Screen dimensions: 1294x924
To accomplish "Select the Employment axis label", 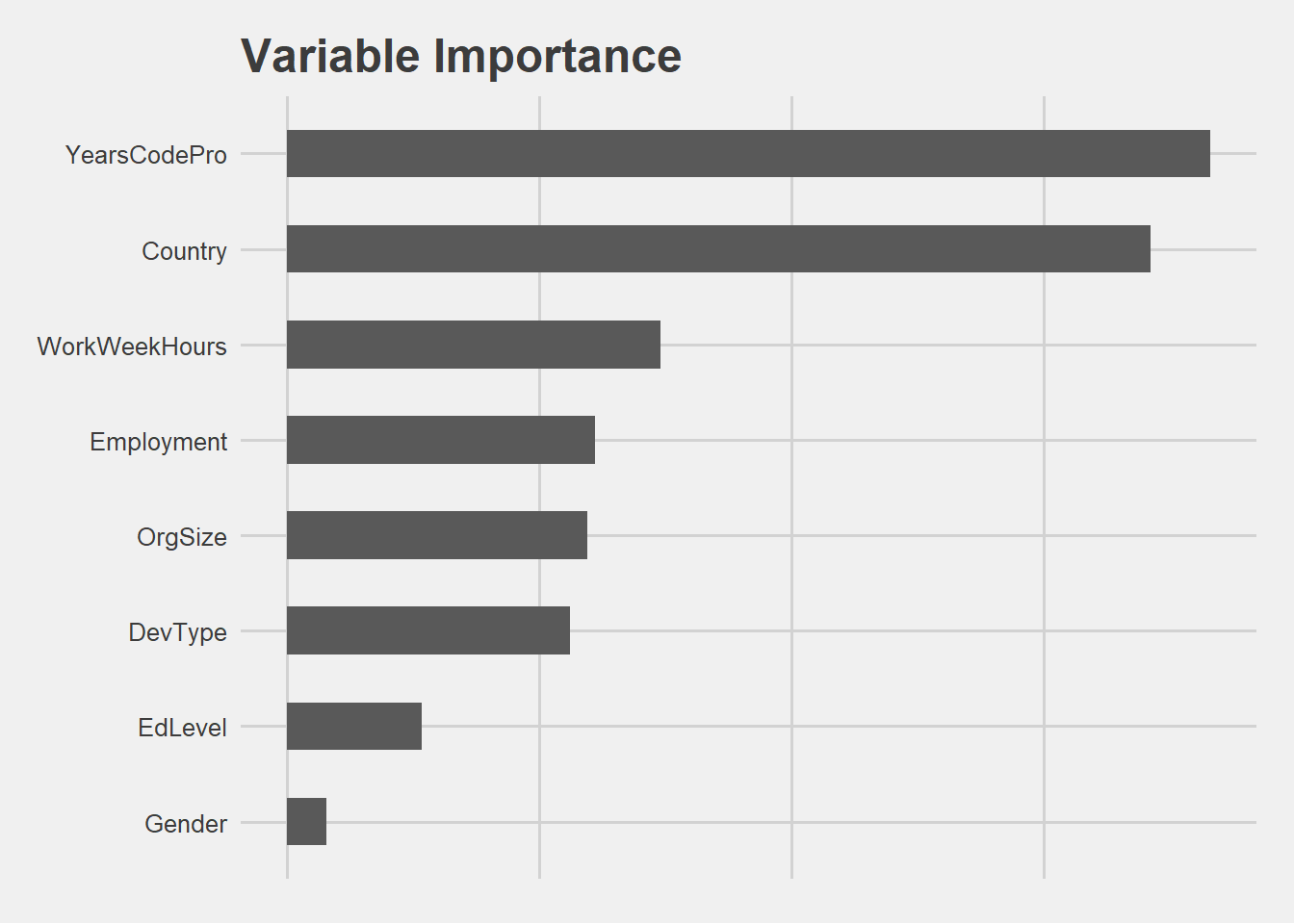I will coord(159,442).
